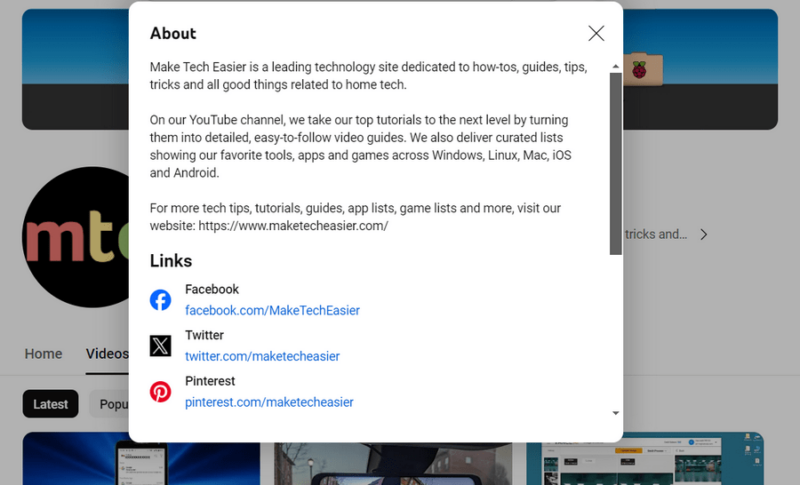Click the Twitter X logo icon
800x485 pixels.
point(160,346)
